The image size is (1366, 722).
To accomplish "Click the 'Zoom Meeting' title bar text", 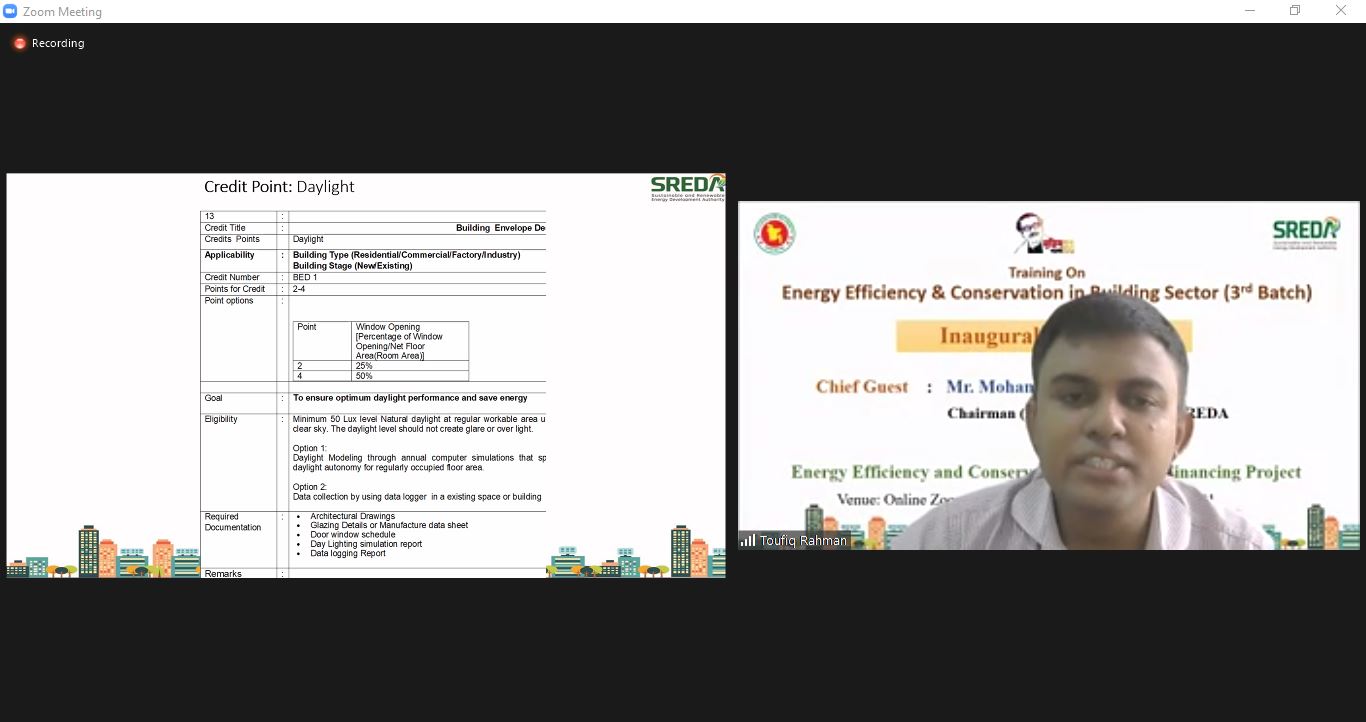I will coord(63,12).
